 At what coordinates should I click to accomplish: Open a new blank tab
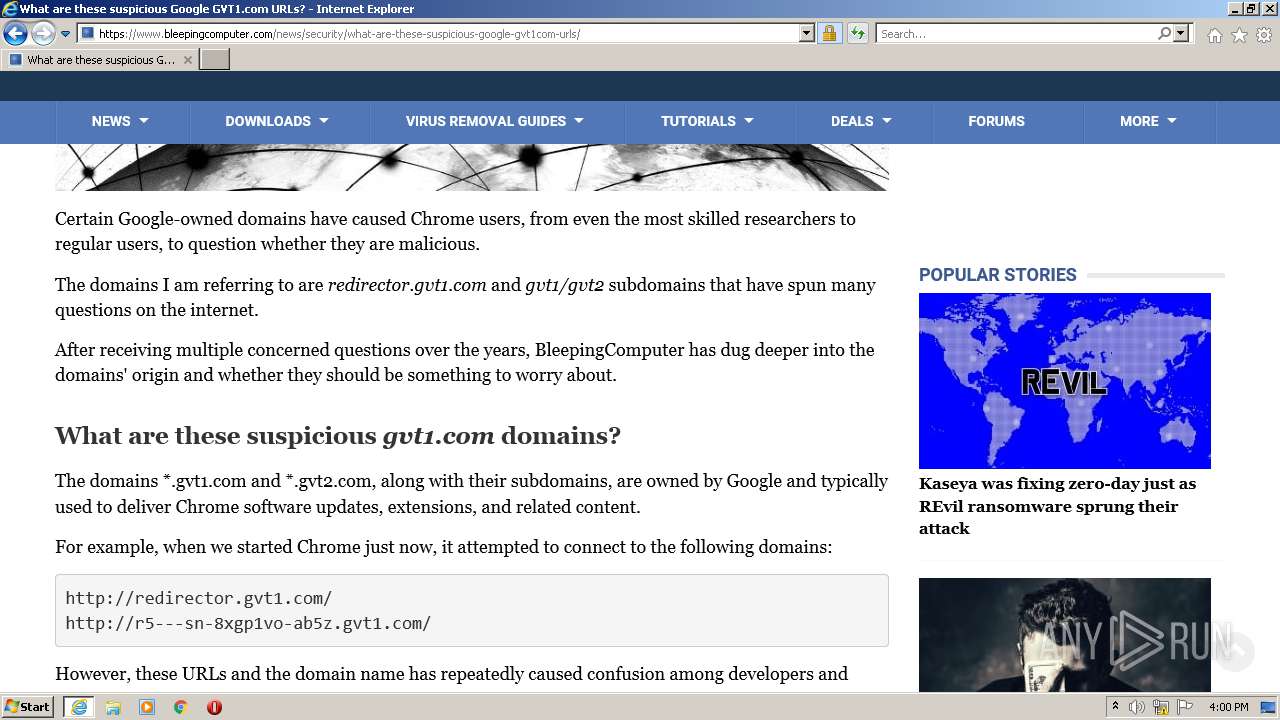point(215,60)
